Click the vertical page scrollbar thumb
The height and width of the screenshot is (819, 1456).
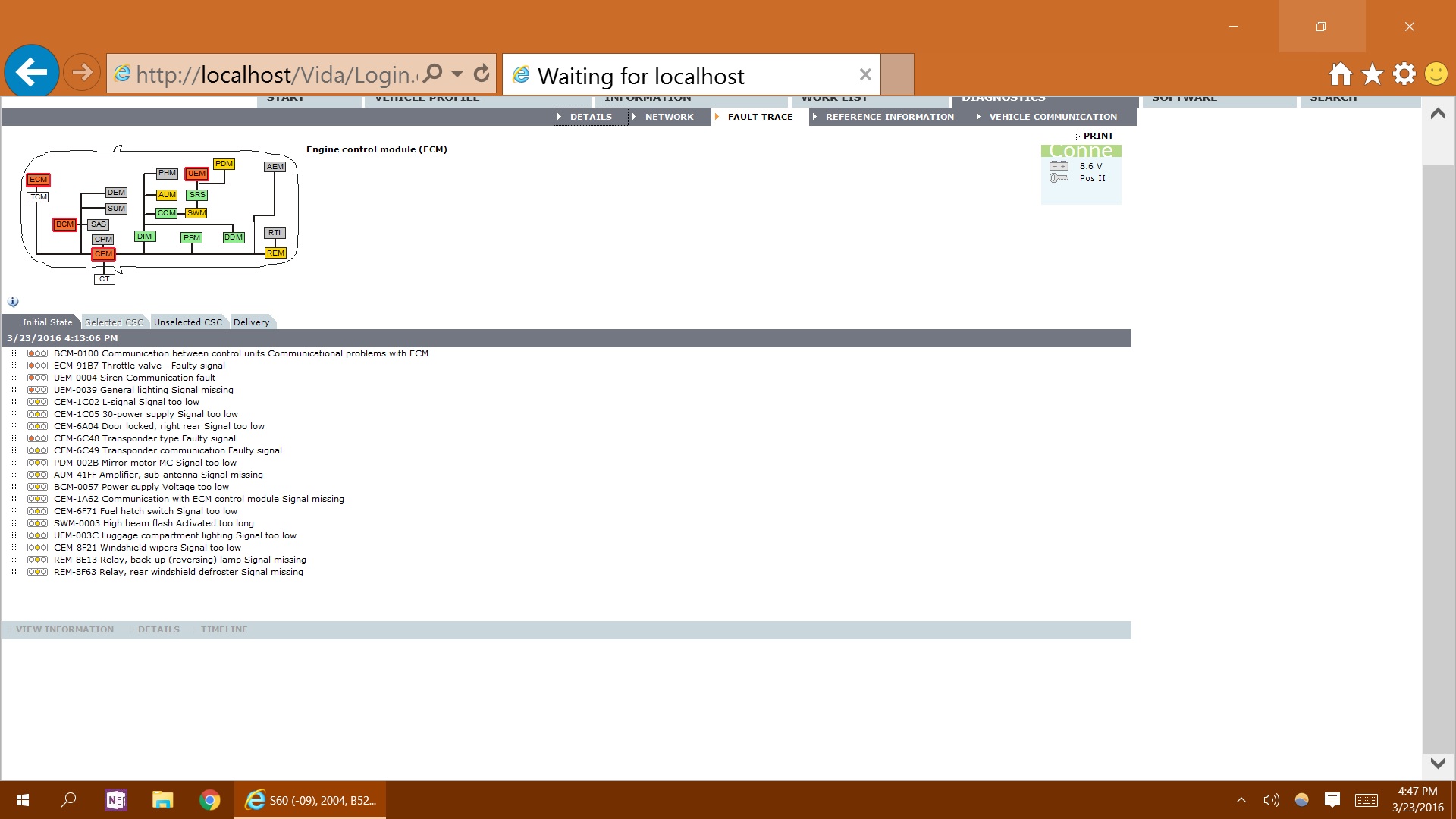coord(1437,455)
